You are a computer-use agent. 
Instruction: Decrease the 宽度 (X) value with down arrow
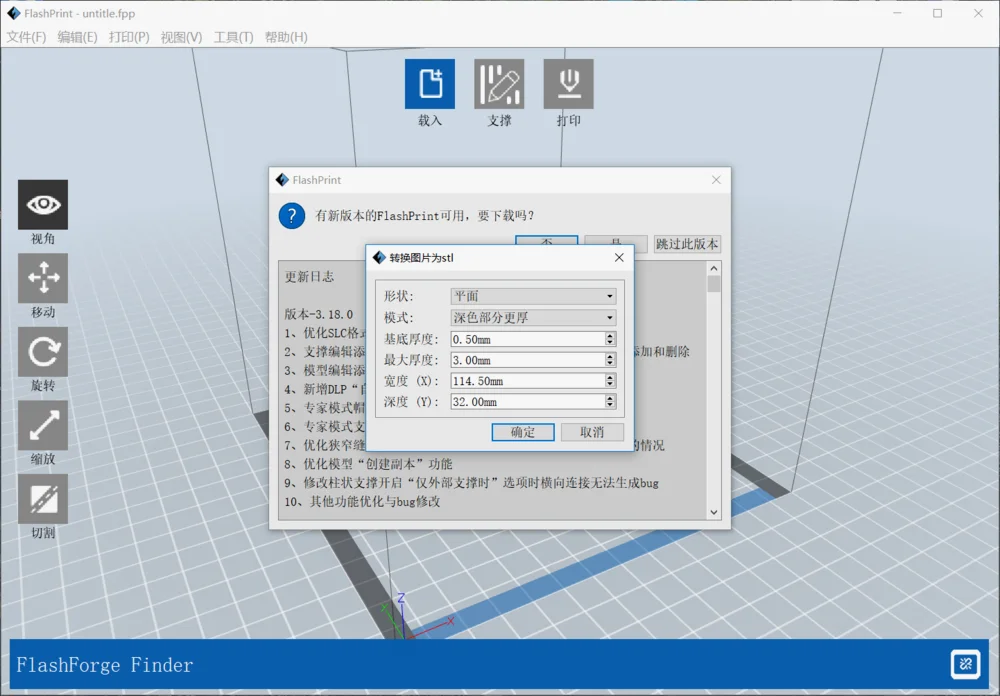tap(610, 385)
